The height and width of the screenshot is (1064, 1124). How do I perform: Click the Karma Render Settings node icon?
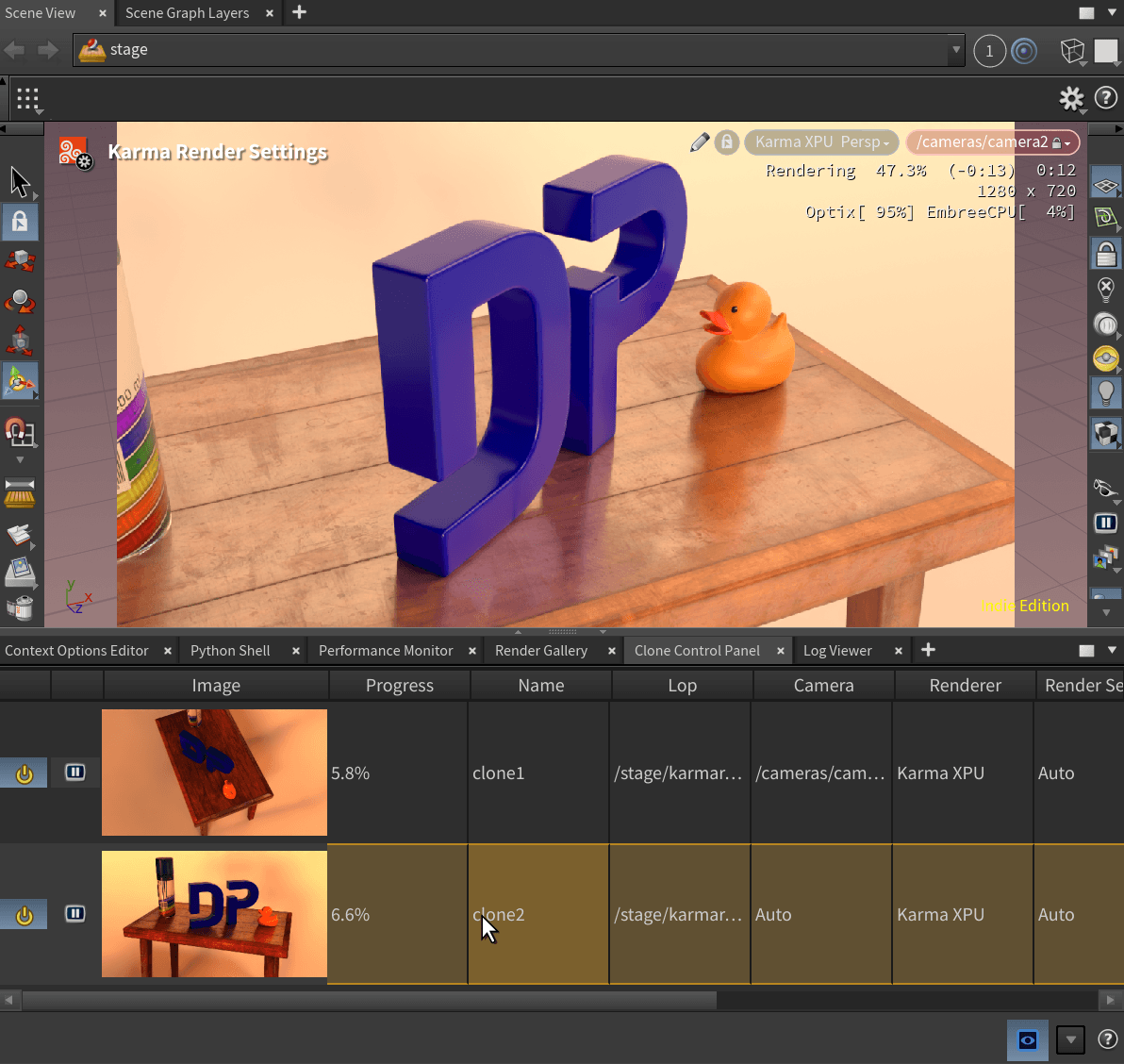pos(74,153)
